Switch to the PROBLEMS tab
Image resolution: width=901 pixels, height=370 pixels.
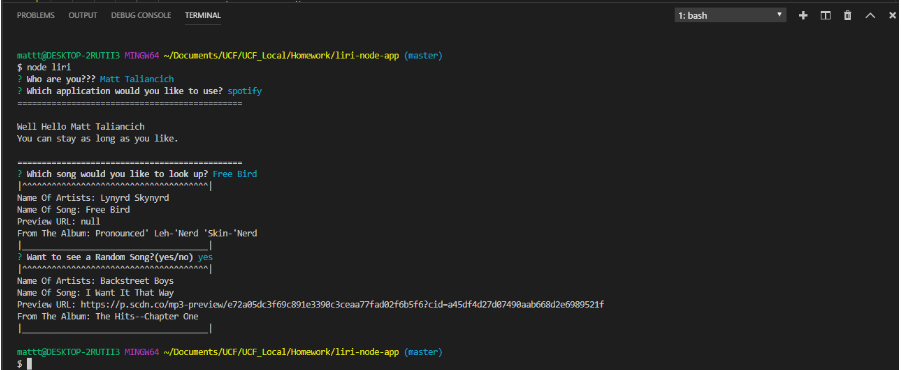point(36,16)
